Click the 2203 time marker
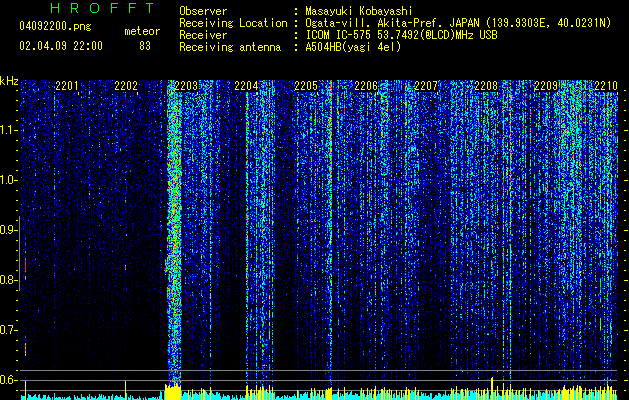The height and width of the screenshot is (400, 629). click(187, 86)
